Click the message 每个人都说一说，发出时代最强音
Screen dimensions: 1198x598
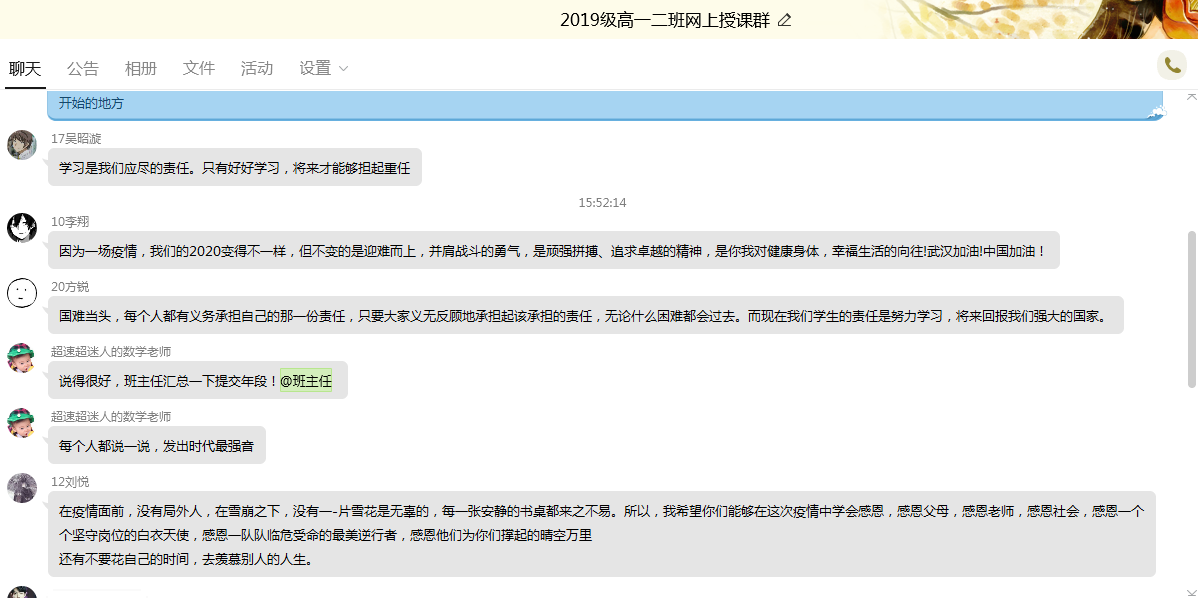click(157, 445)
